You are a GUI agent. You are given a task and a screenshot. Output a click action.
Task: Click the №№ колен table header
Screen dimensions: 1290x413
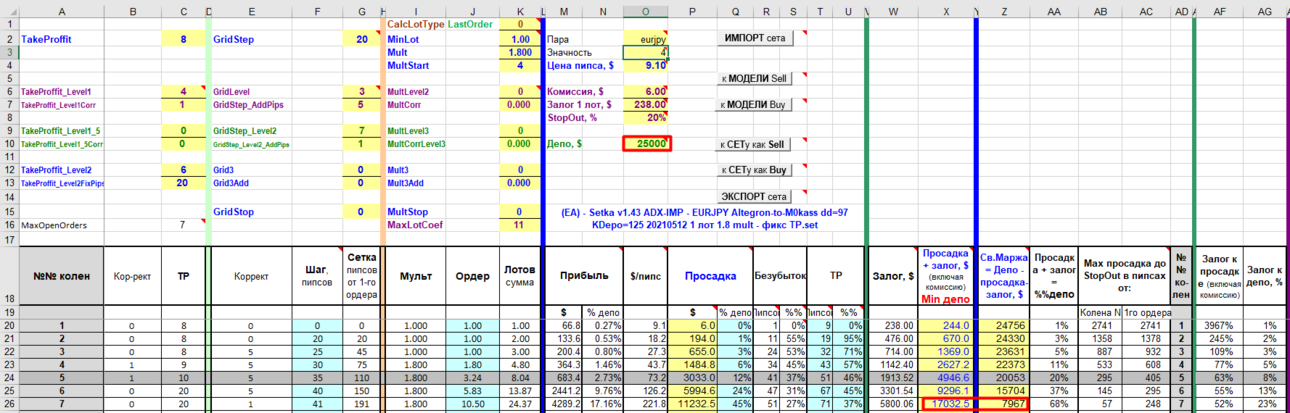(62, 276)
